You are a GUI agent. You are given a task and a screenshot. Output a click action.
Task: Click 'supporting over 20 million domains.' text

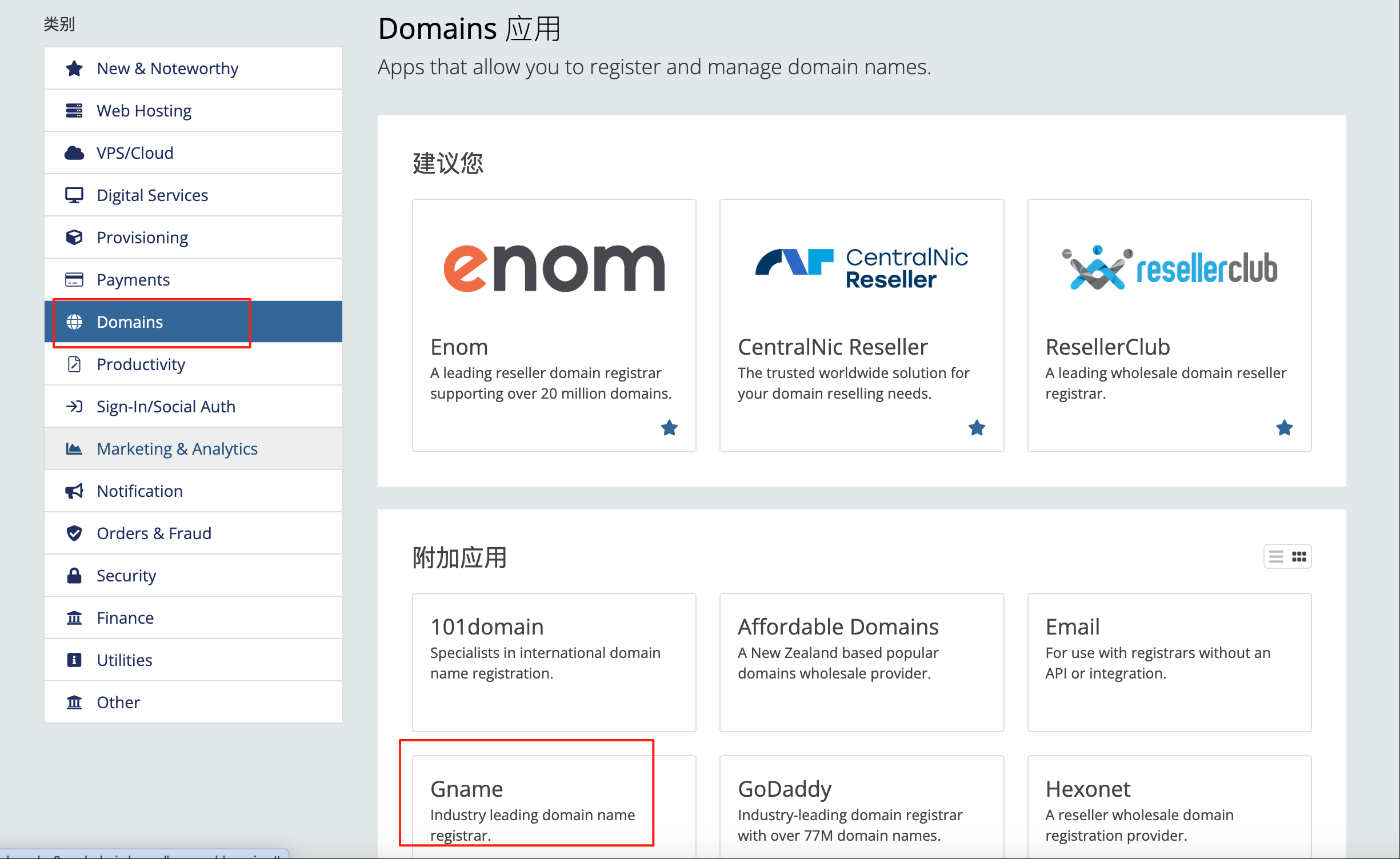click(x=551, y=394)
